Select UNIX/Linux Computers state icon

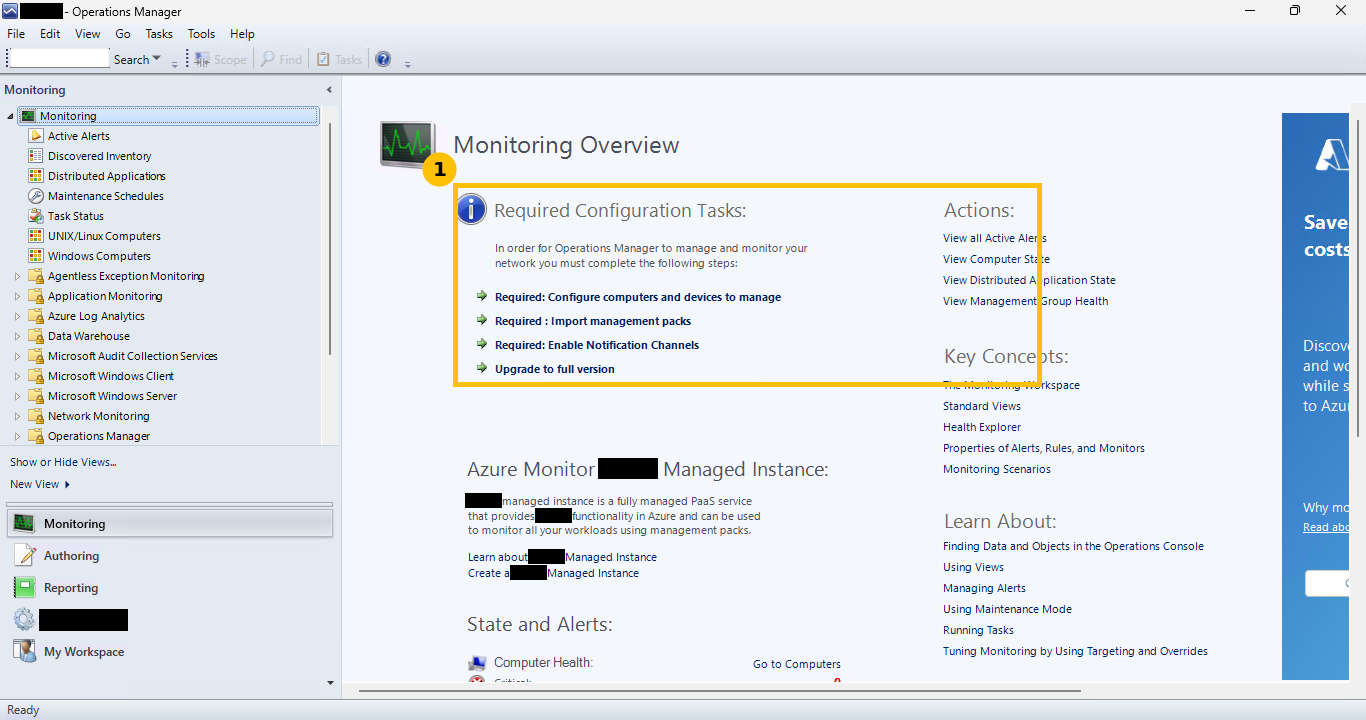(x=36, y=236)
